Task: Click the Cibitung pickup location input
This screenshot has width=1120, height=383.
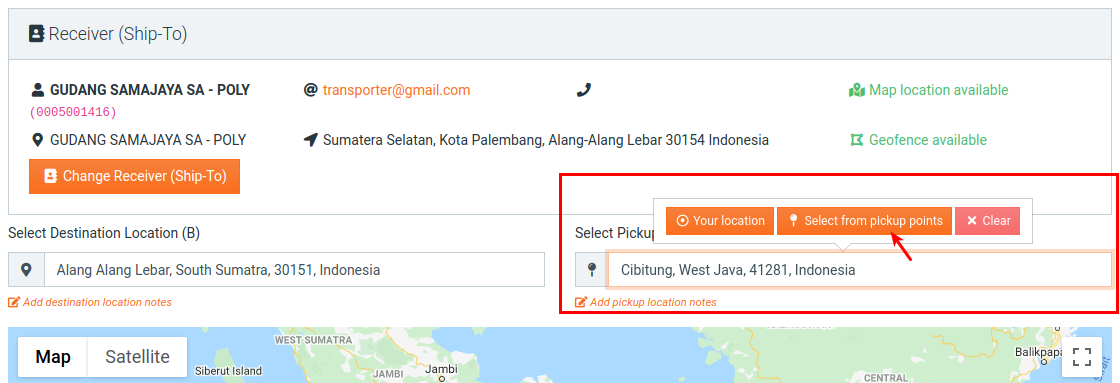Action: (859, 270)
